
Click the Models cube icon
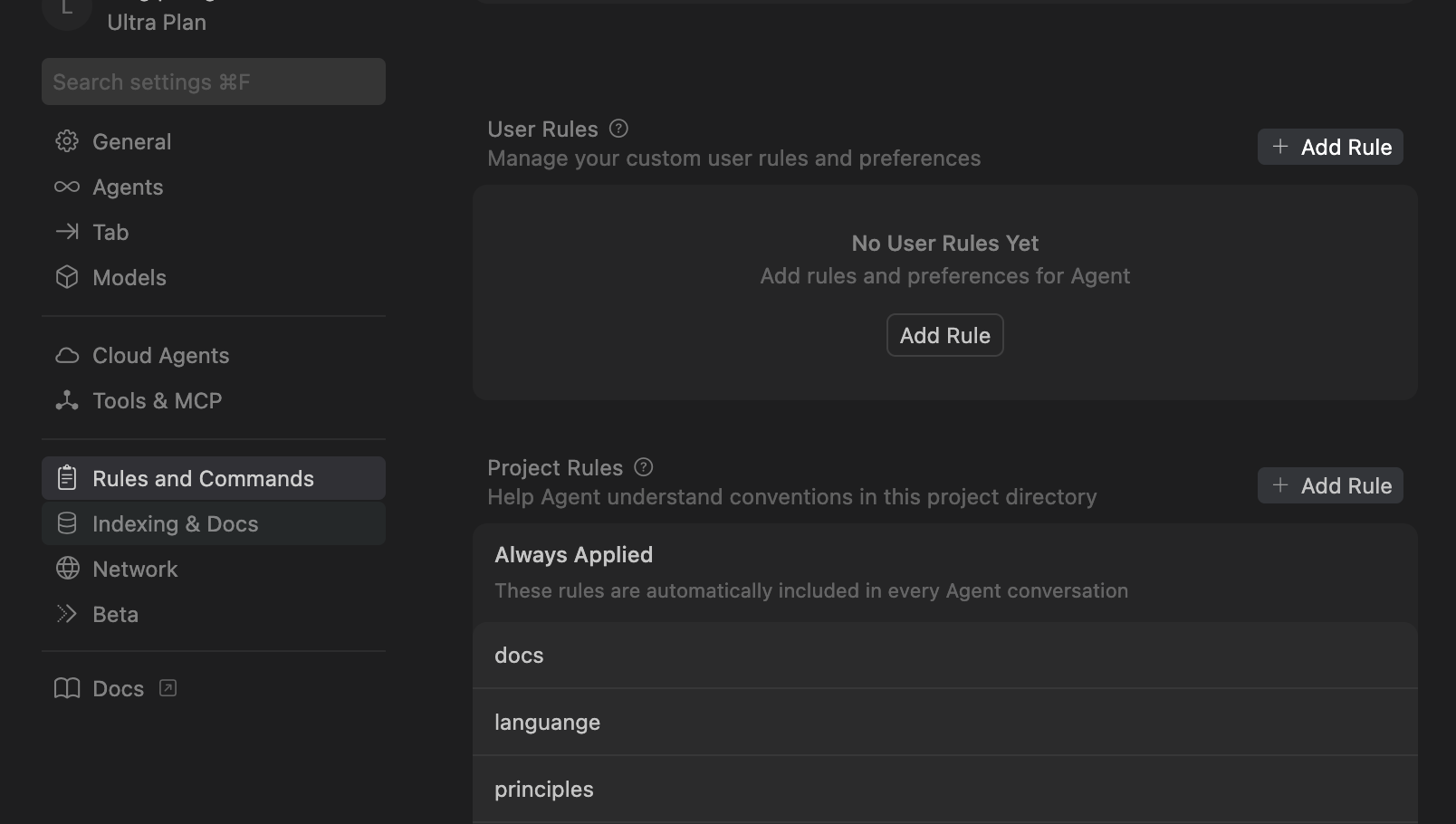67,277
